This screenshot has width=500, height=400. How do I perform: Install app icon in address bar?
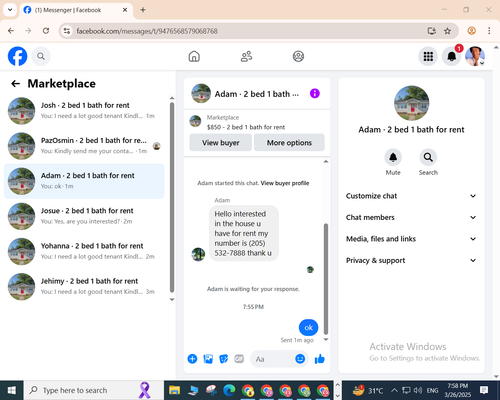tap(432, 31)
